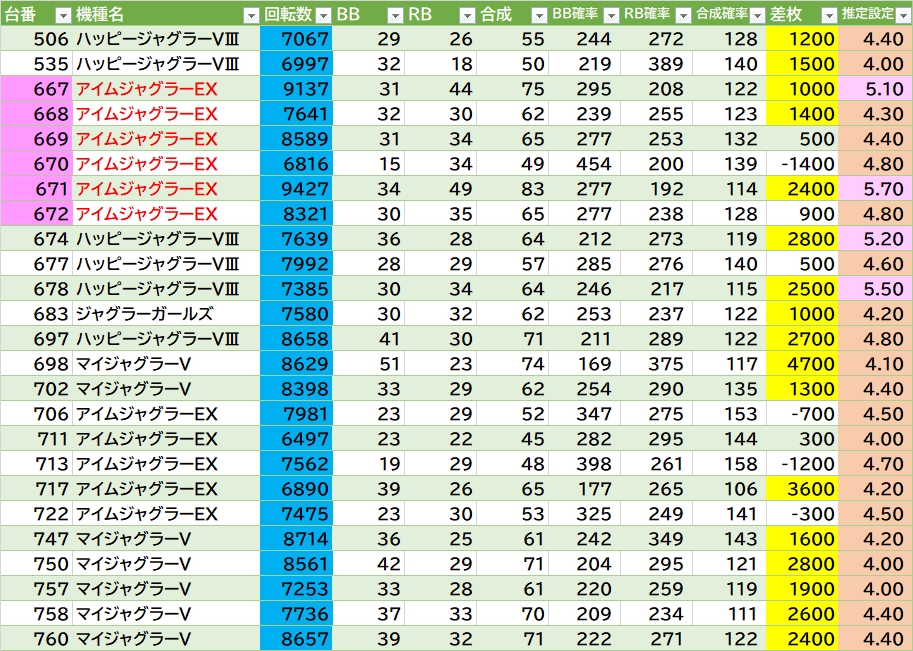Select the RB確率 cell showing 389
Screen dimensions: 913x651
coord(656,64)
